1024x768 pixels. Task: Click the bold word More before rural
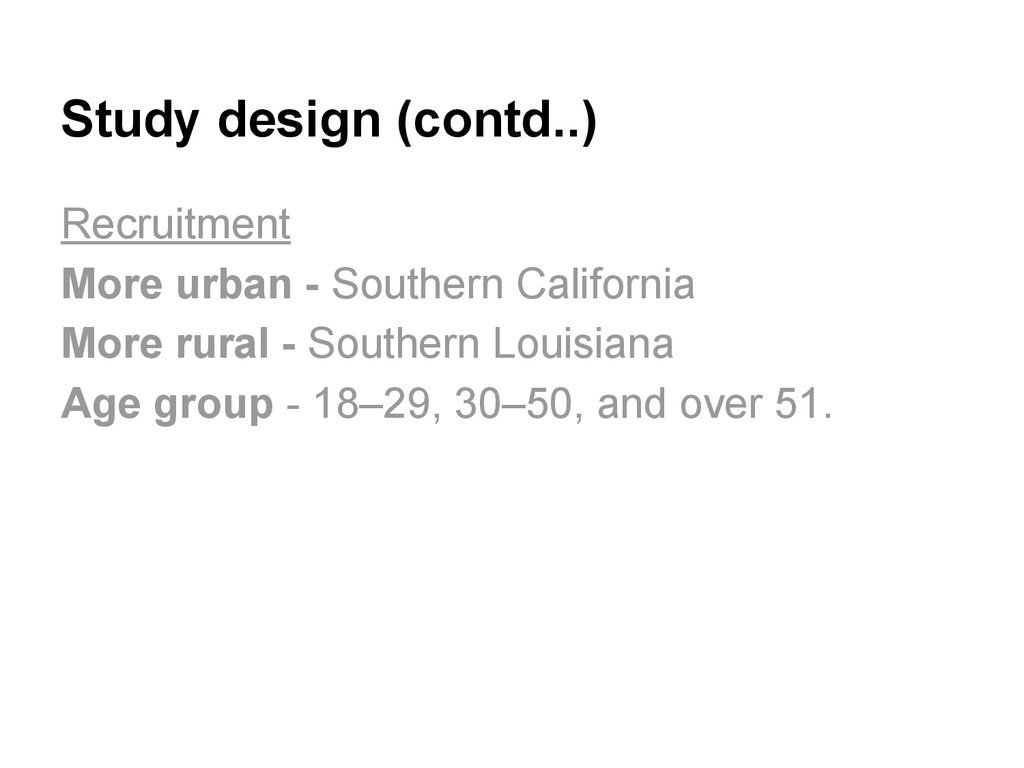coord(112,345)
